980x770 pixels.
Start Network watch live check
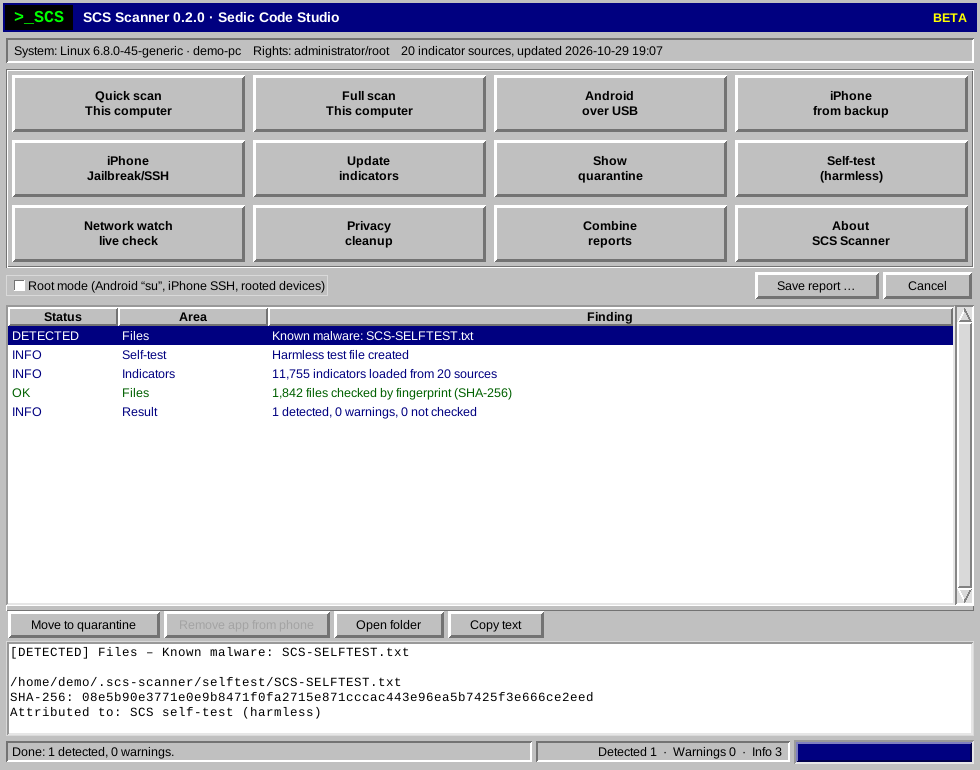pyautogui.click(x=128, y=234)
